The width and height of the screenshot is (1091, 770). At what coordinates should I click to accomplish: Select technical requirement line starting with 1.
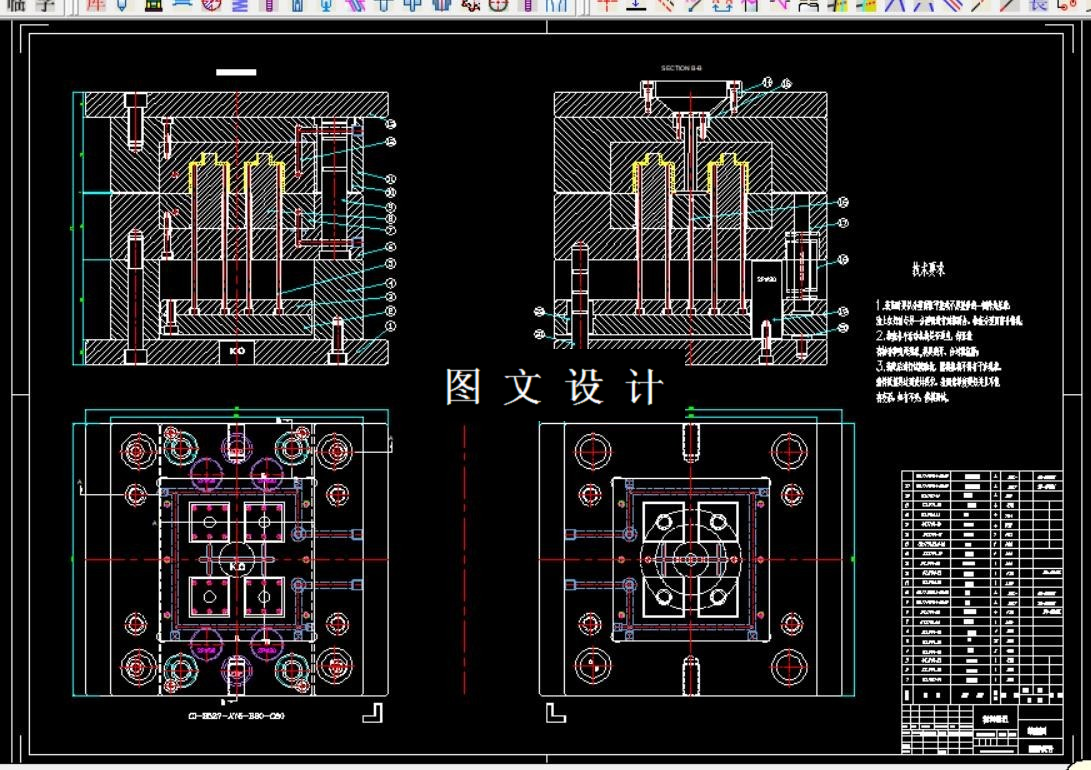click(942, 305)
